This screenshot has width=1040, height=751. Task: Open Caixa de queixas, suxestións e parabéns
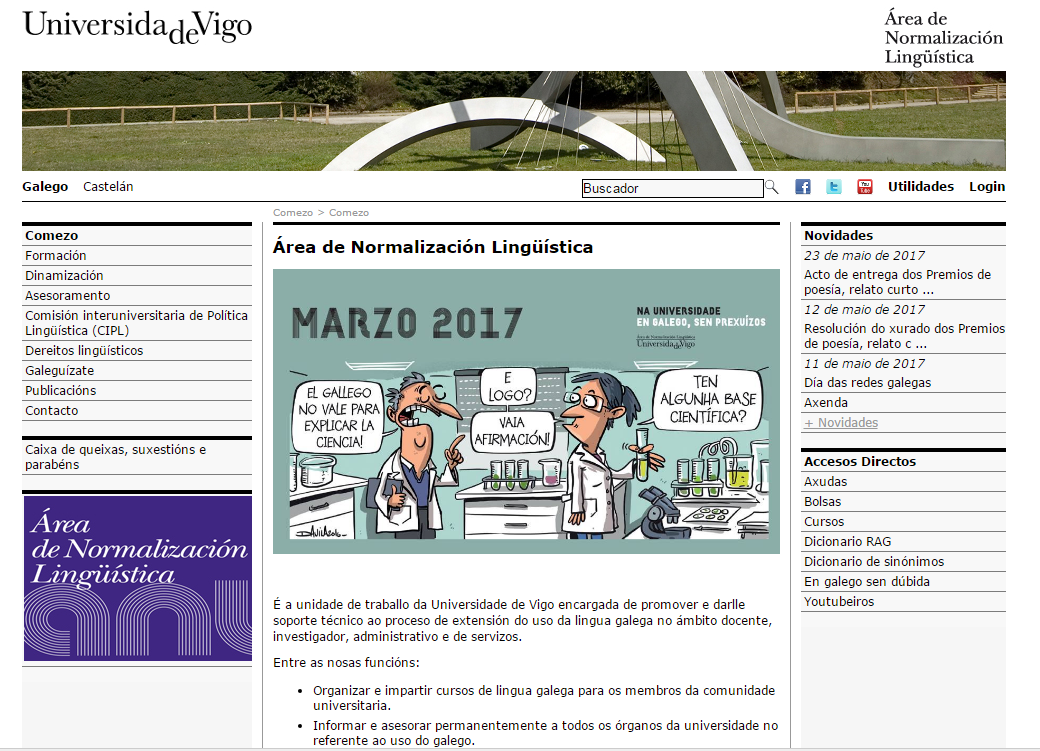pyautogui.click(x=115, y=457)
